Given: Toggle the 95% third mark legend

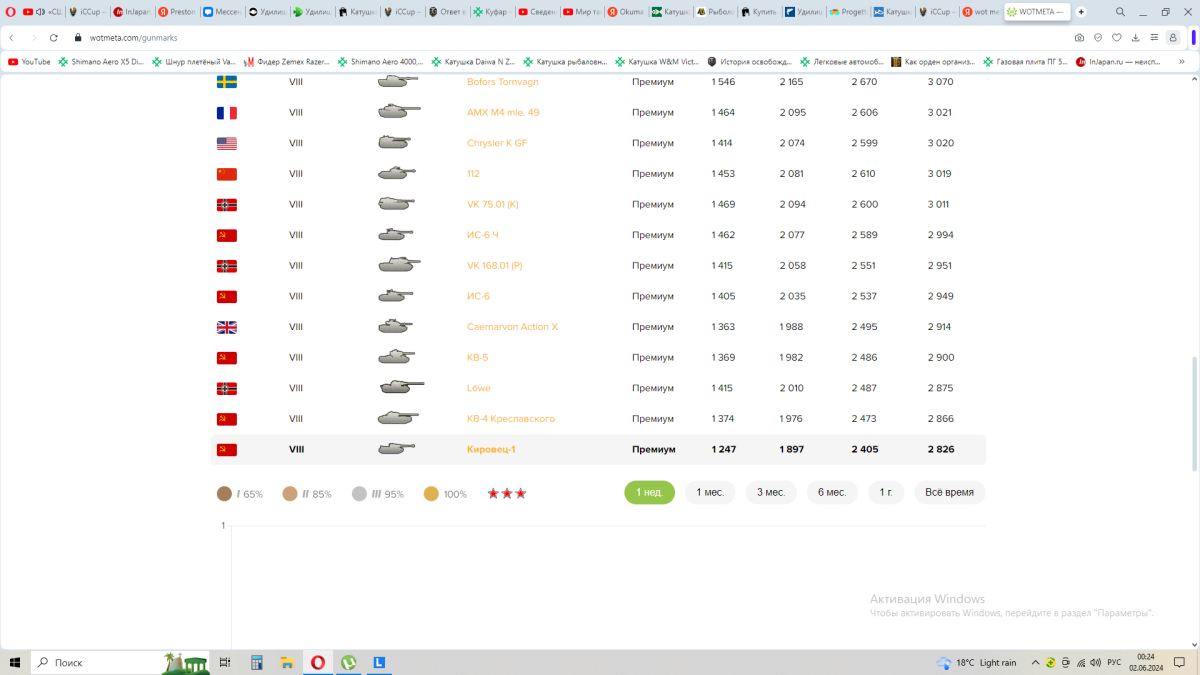Looking at the screenshot, I should click(378, 494).
